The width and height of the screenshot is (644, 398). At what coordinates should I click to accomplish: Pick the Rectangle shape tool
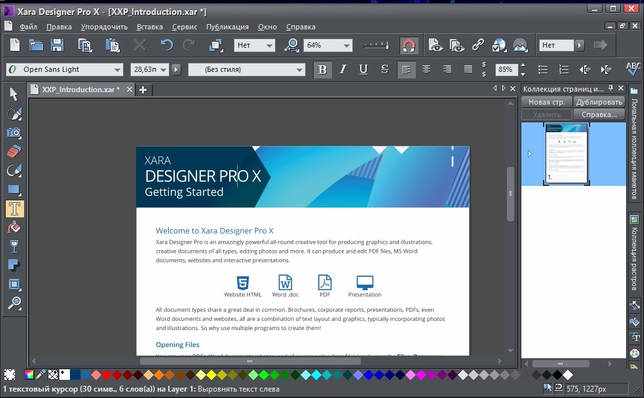[14, 189]
